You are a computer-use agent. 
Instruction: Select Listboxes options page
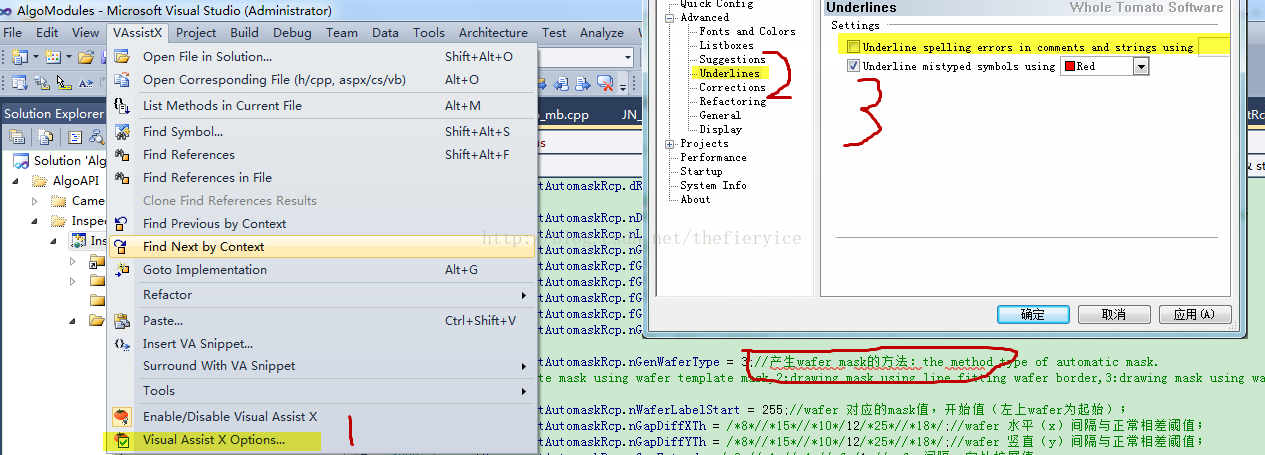[x=726, y=45]
